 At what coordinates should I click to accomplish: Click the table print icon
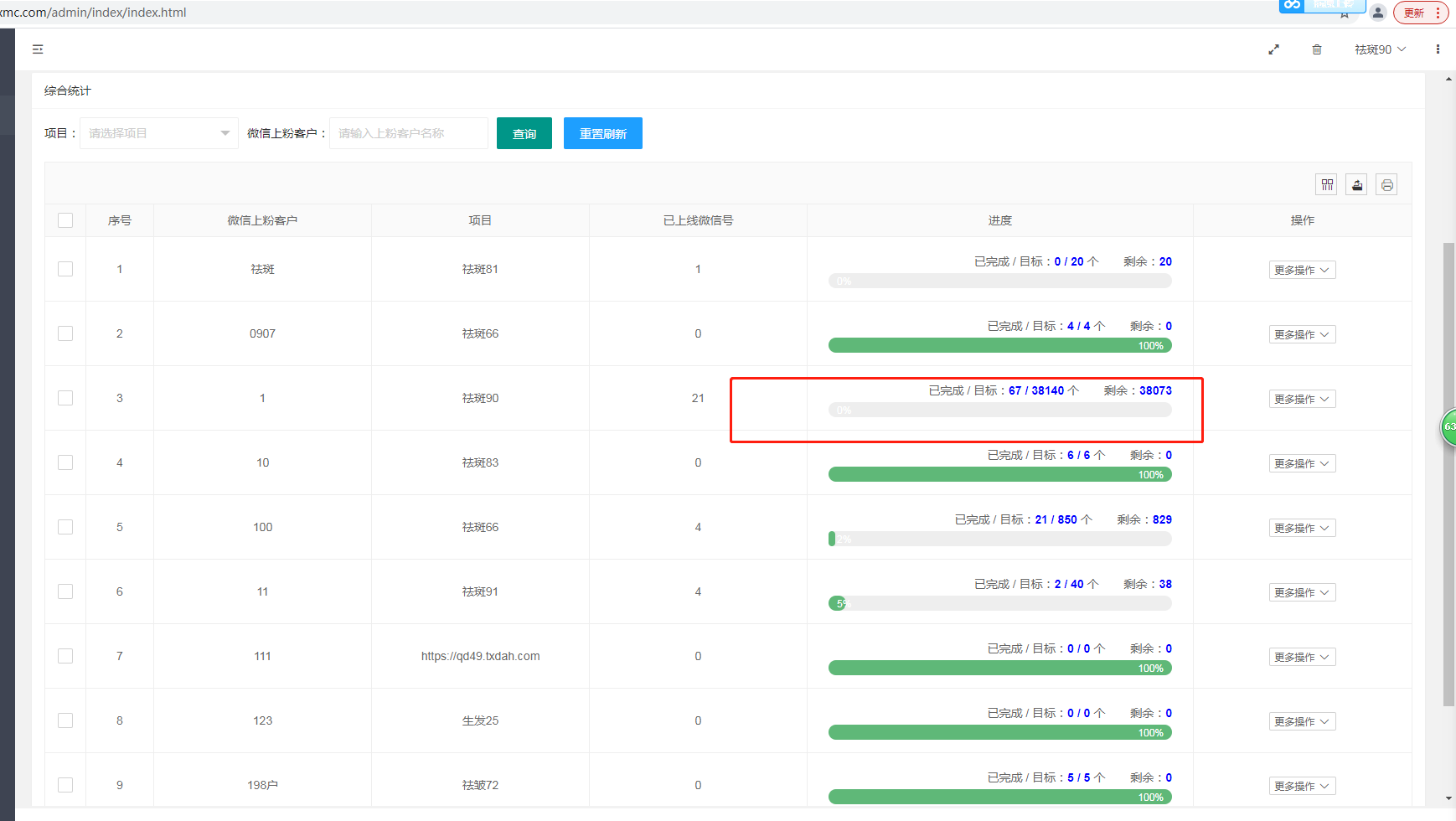tap(1387, 185)
